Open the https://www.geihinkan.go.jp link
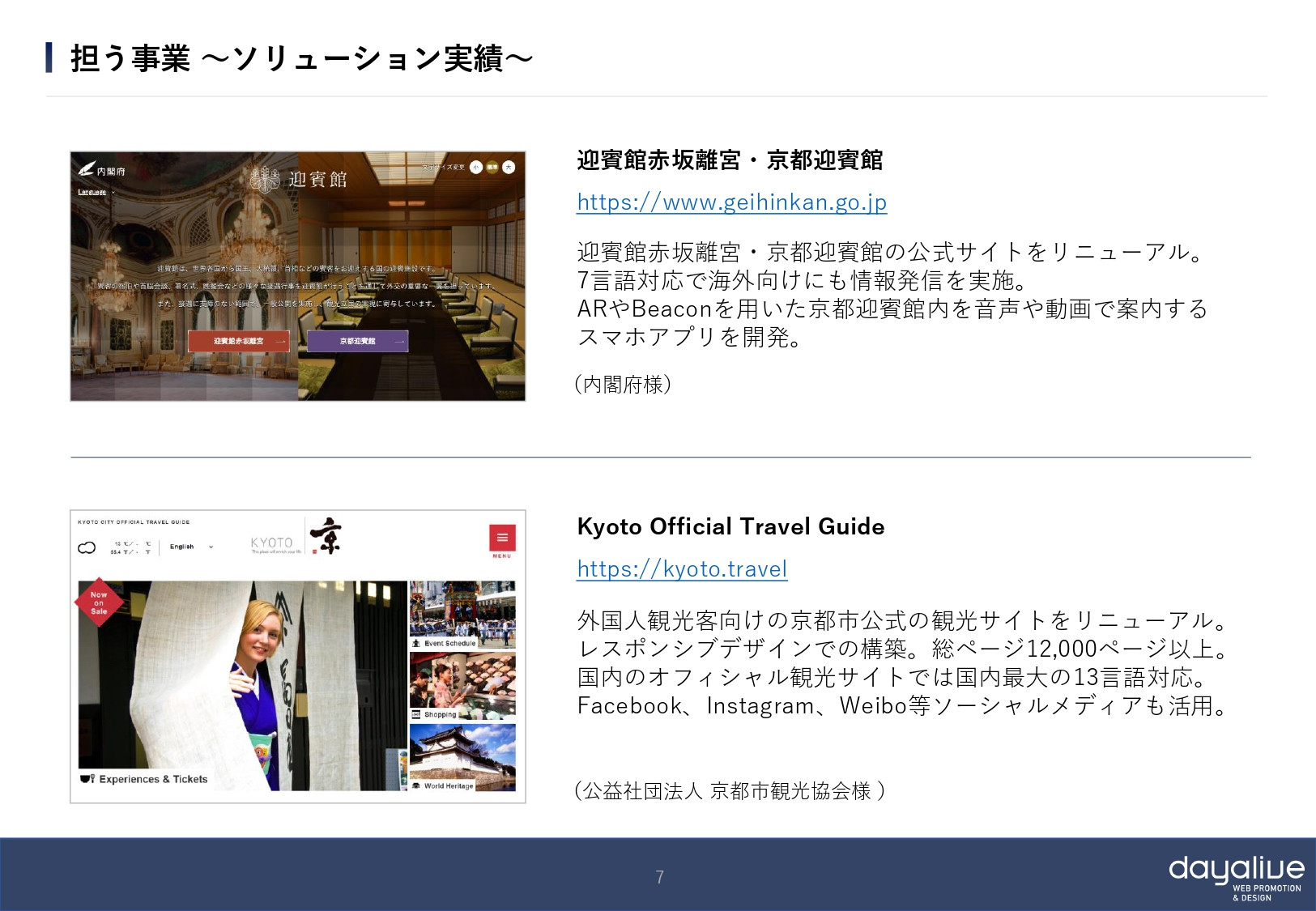1316x911 pixels. coord(730,202)
